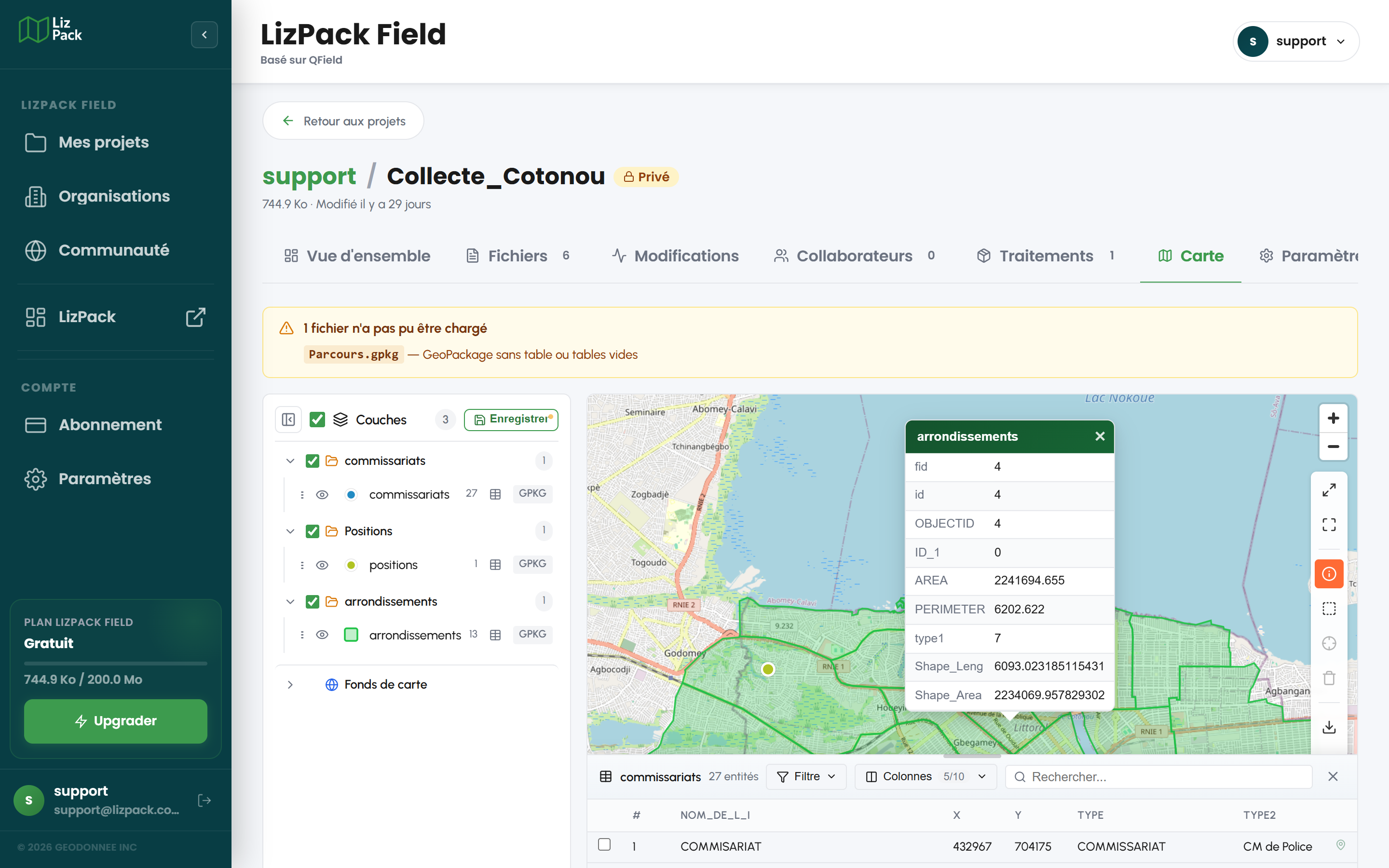Open options menu for arrondissements layer
The width and height of the screenshot is (1389, 868).
302,635
